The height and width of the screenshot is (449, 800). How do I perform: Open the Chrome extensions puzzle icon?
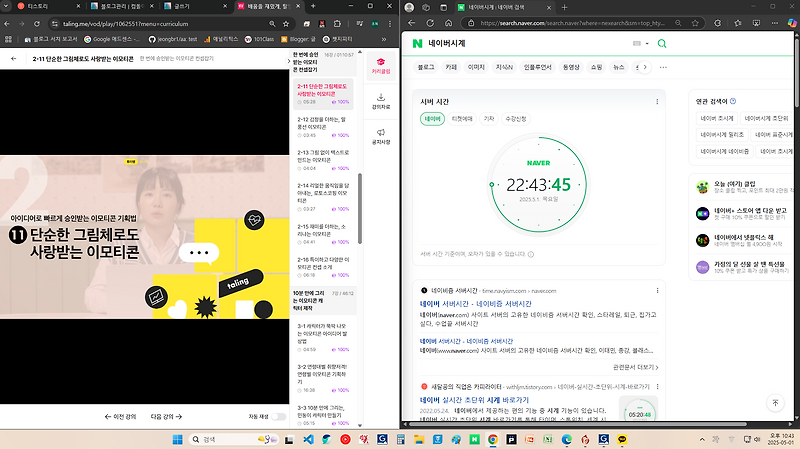click(337, 23)
